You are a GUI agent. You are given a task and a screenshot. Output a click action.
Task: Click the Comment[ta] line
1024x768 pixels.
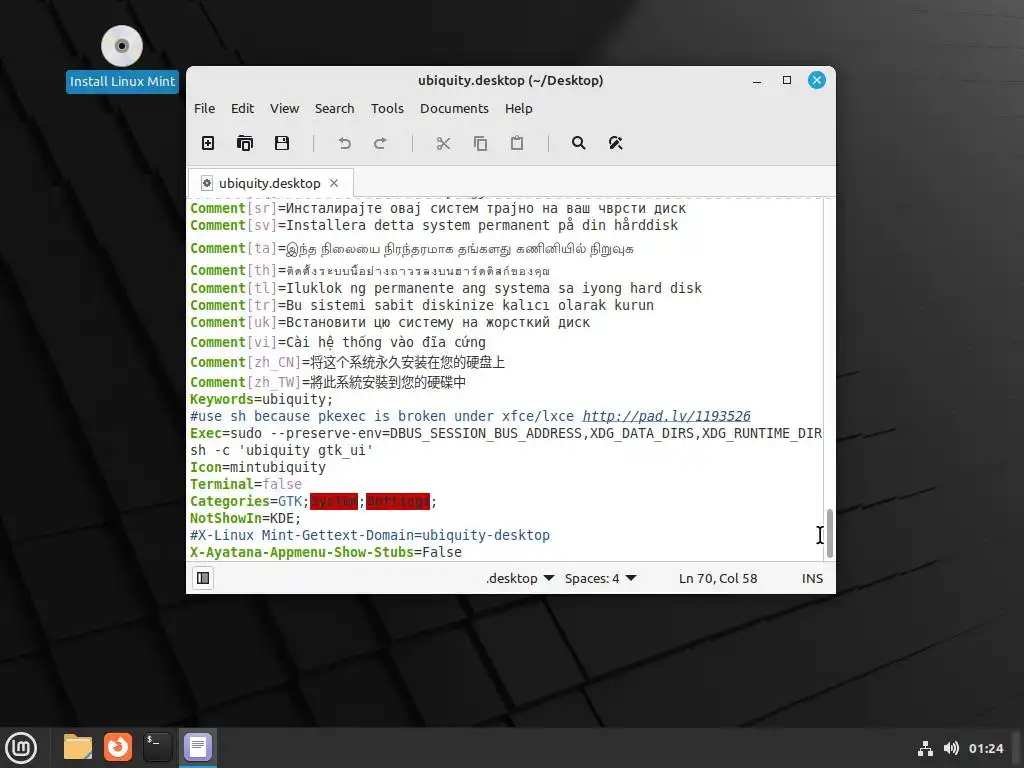click(x=411, y=248)
